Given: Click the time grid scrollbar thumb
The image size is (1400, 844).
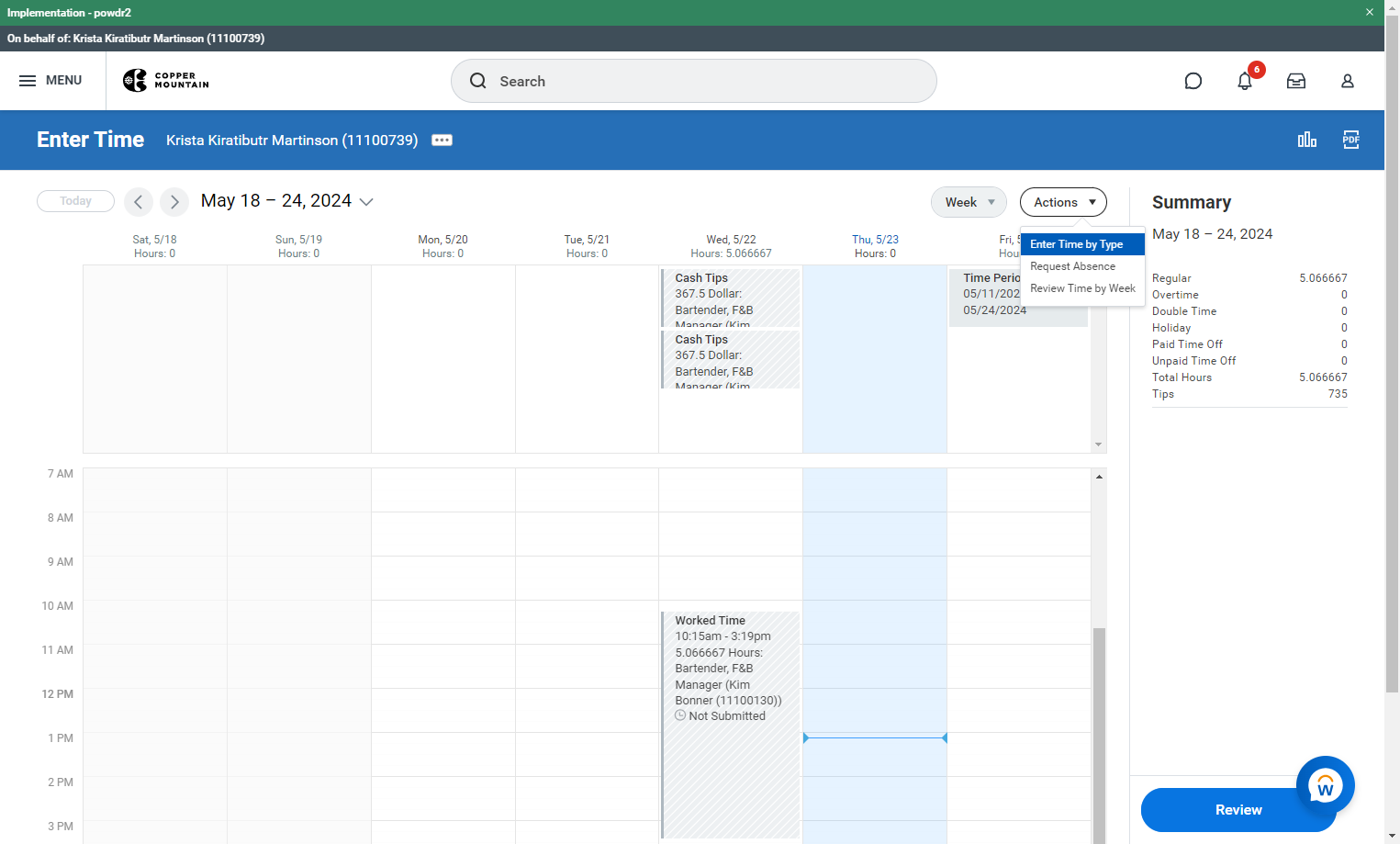Looking at the screenshot, I should (1099, 735).
